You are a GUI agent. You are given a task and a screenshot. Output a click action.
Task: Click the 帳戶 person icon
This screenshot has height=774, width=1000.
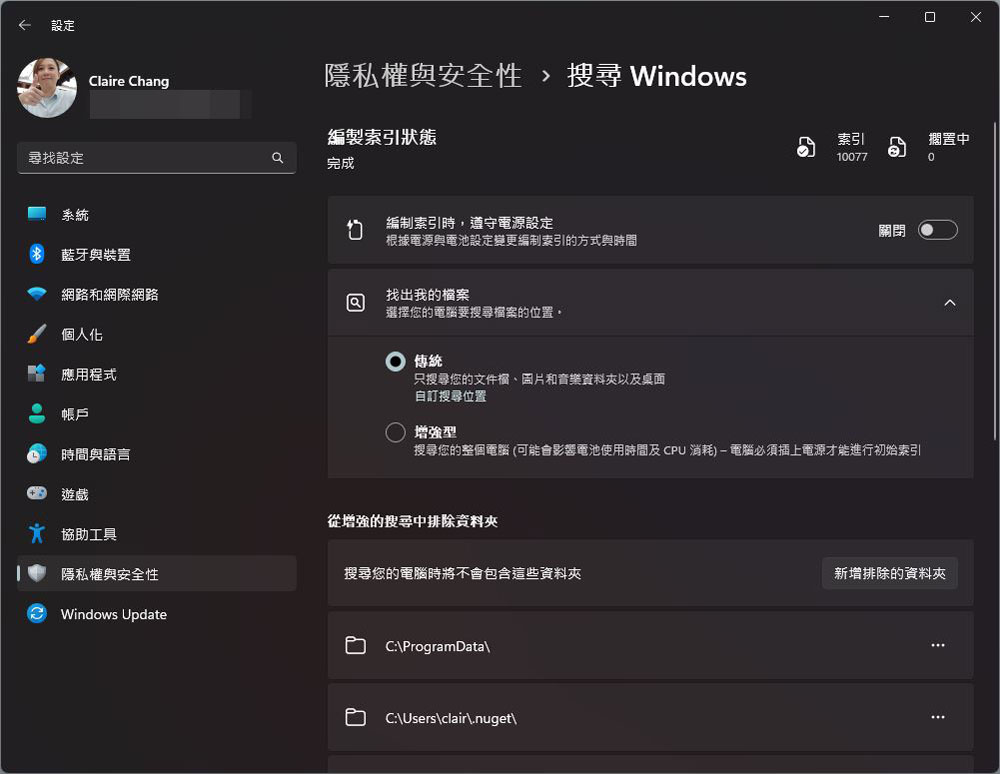37,414
